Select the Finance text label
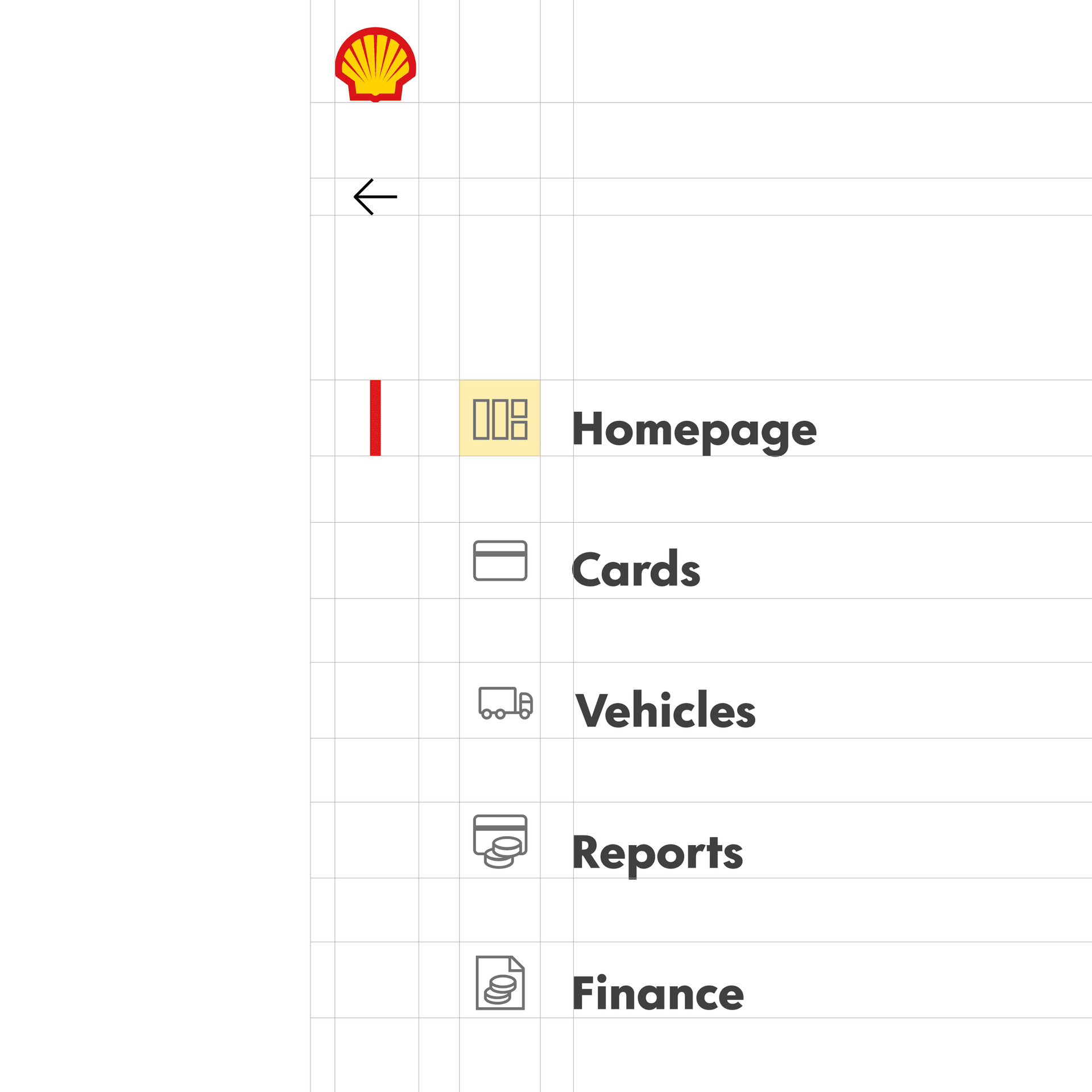This screenshot has width=1092, height=1092. 658,993
